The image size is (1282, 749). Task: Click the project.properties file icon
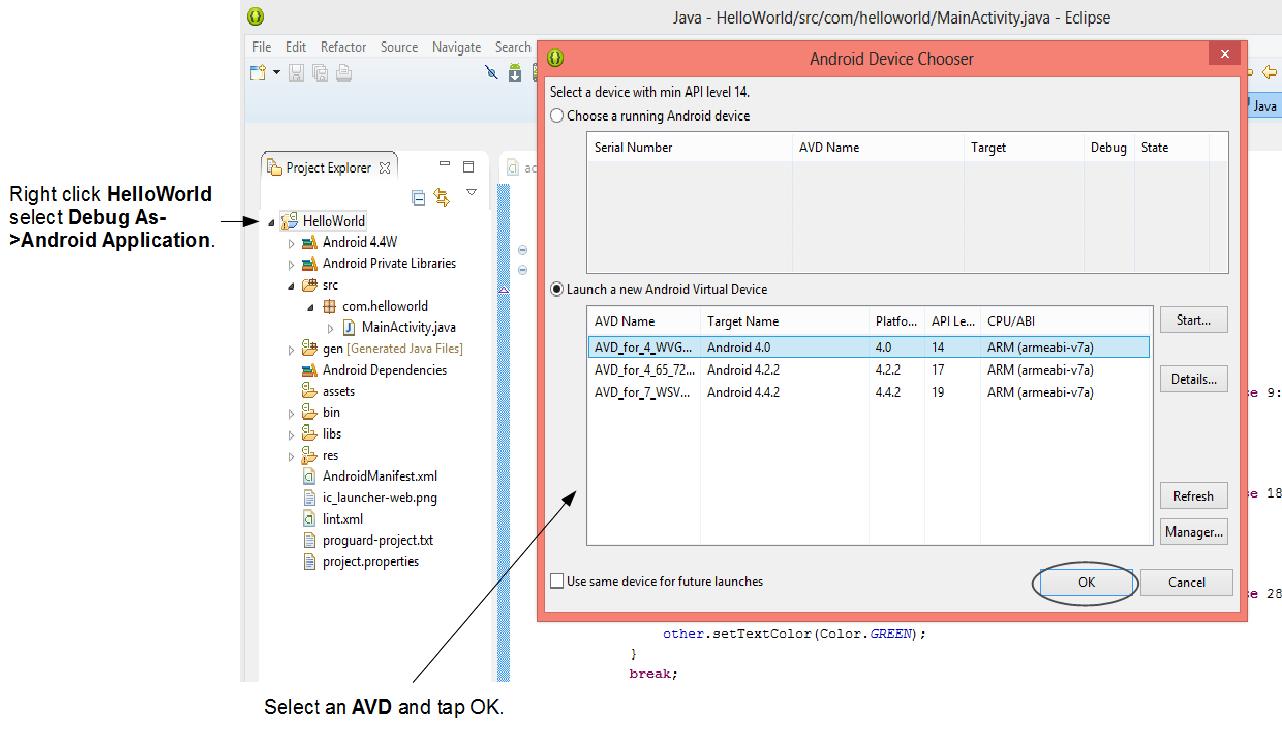tap(310, 561)
